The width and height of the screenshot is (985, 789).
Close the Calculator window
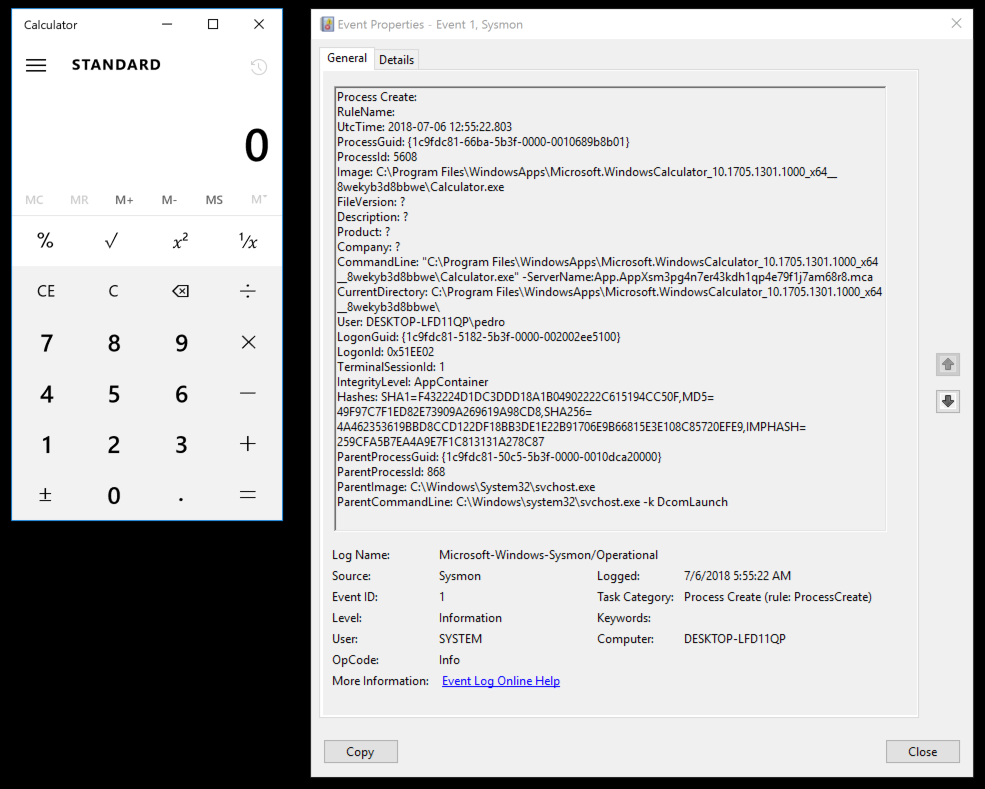tap(259, 24)
